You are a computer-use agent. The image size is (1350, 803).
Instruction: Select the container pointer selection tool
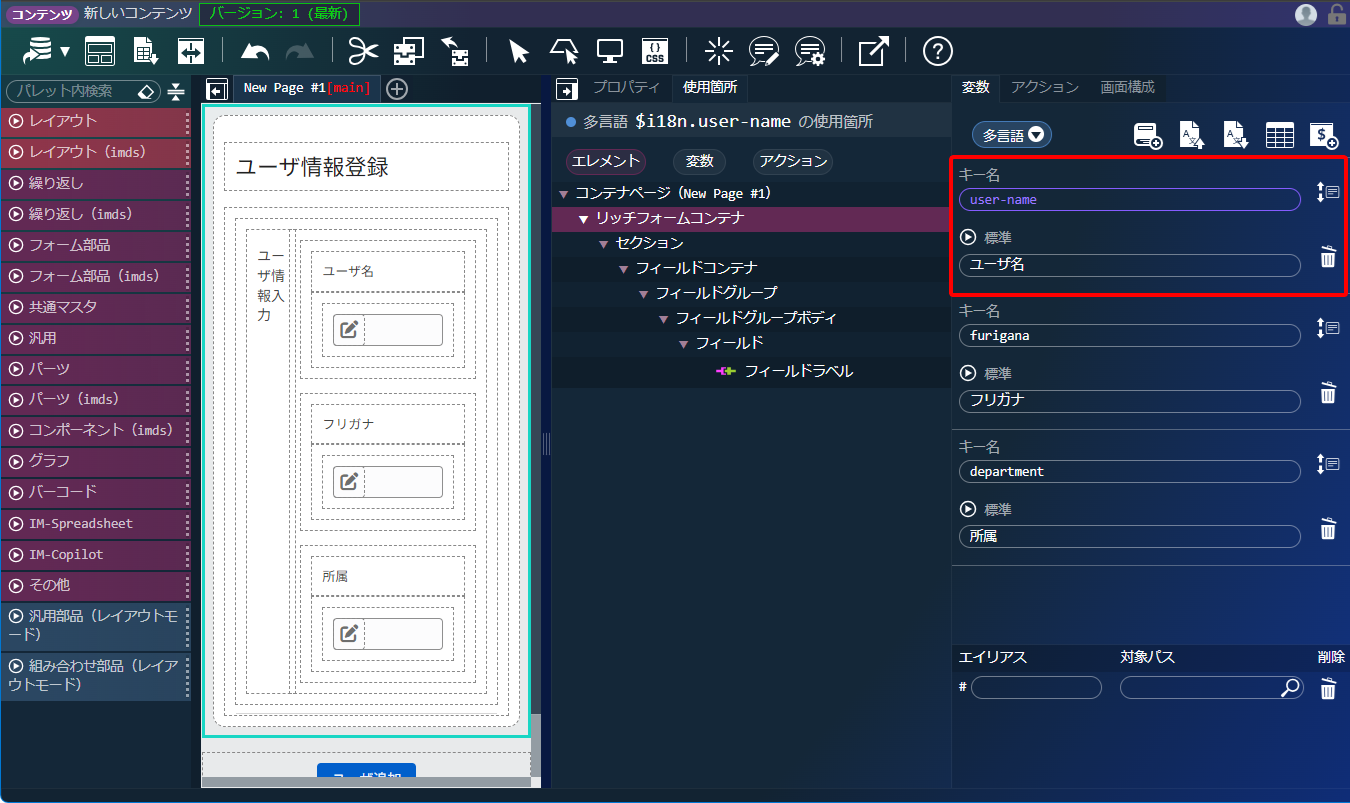pyautogui.click(x=564, y=52)
